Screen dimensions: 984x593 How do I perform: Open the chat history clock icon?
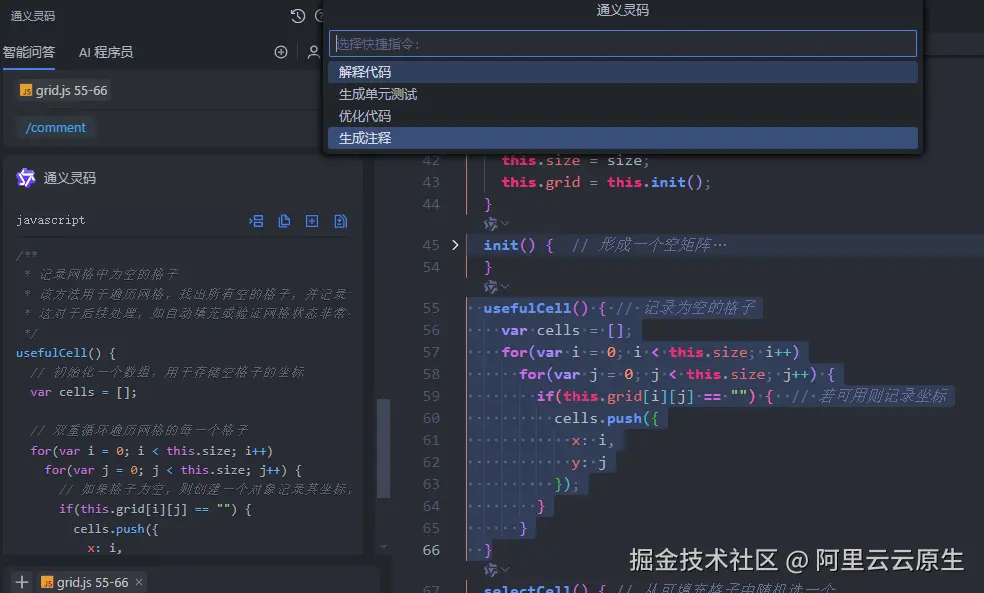298,16
